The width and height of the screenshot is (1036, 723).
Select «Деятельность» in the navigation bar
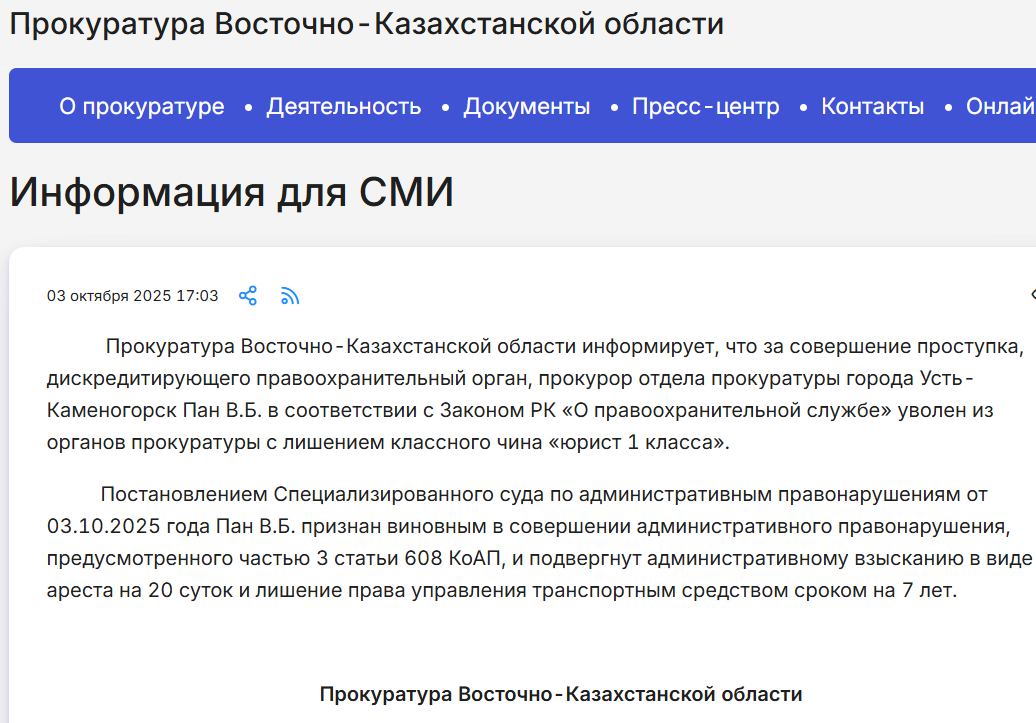[343, 106]
